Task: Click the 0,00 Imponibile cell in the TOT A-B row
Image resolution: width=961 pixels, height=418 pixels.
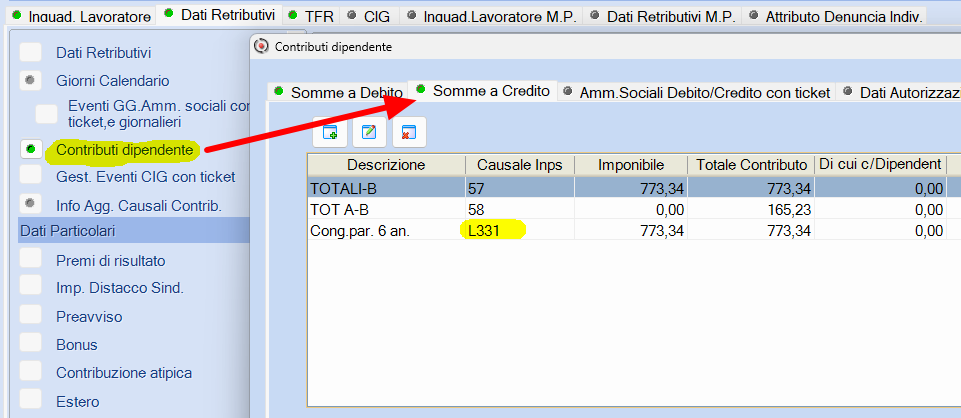Action: click(x=631, y=210)
